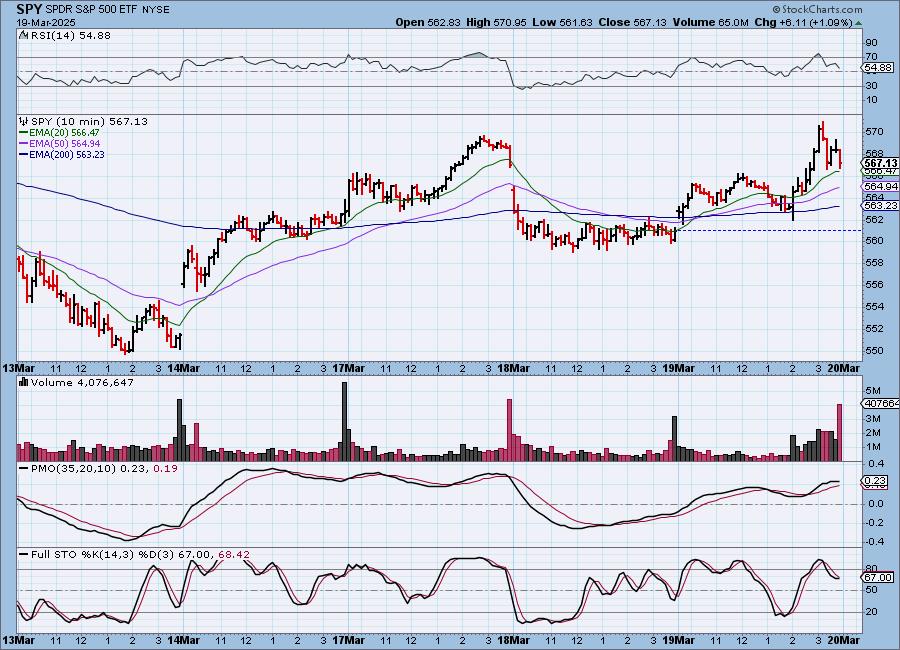Click the 13Mar label at chart bottom axis
Image resolution: width=900 pixels, height=650 pixels.
tap(18, 640)
